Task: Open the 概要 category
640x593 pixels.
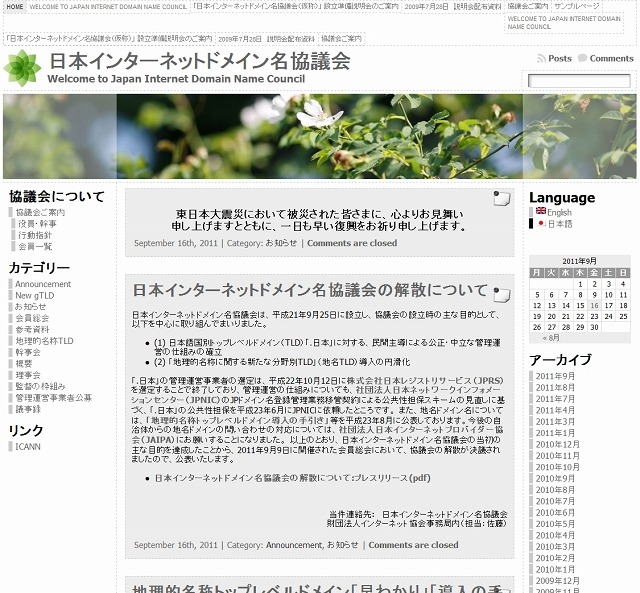Action: [x=24, y=364]
